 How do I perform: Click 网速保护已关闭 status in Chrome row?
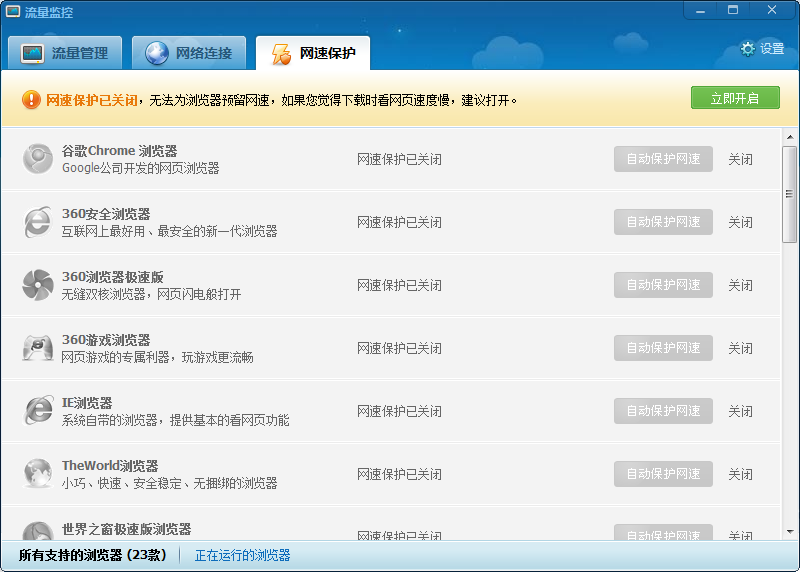tap(399, 159)
